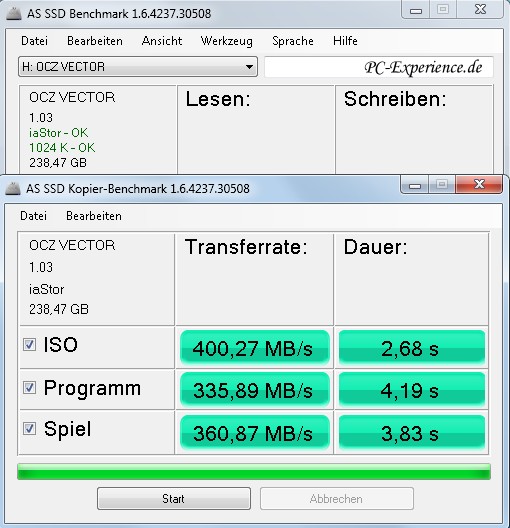Close the Kopier-Benchmark window with red X

(x=479, y=184)
